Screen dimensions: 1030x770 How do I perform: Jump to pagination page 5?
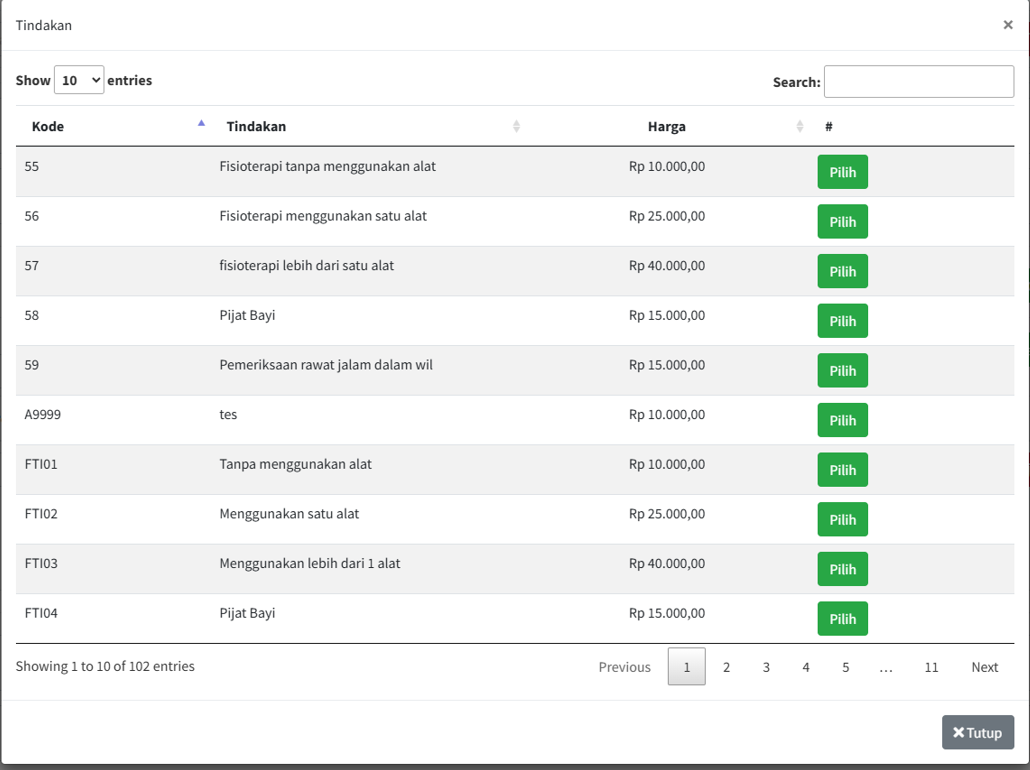coord(845,667)
